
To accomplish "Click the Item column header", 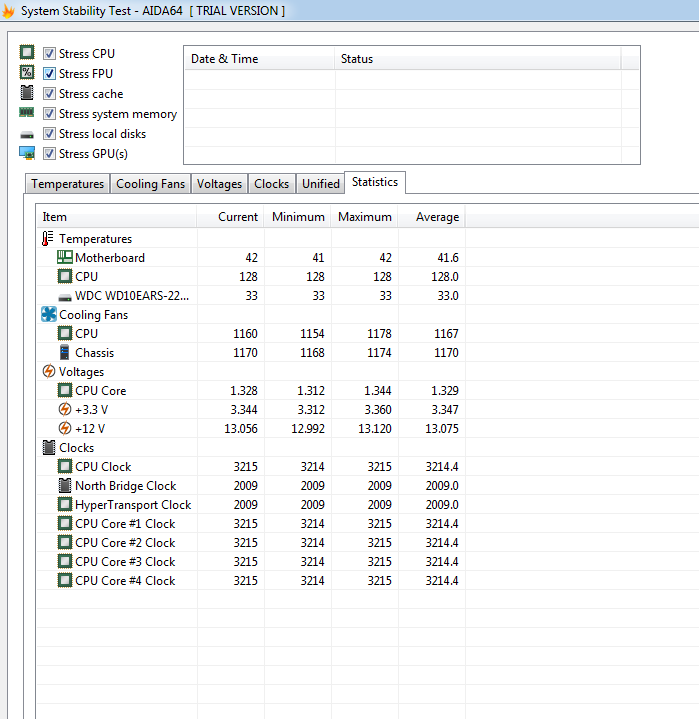I will pos(116,216).
